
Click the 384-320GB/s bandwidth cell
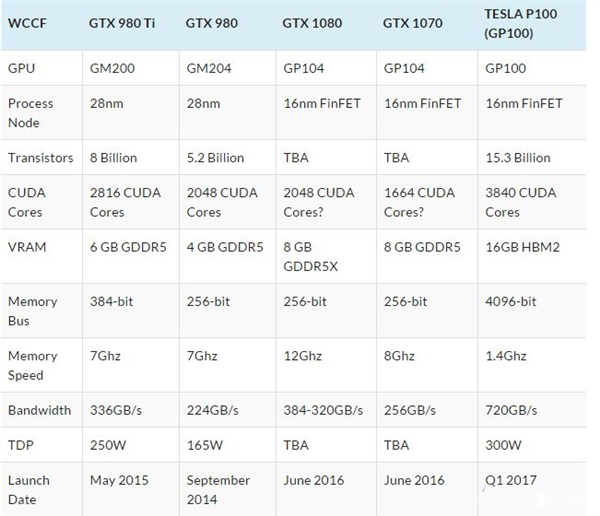[325, 410]
